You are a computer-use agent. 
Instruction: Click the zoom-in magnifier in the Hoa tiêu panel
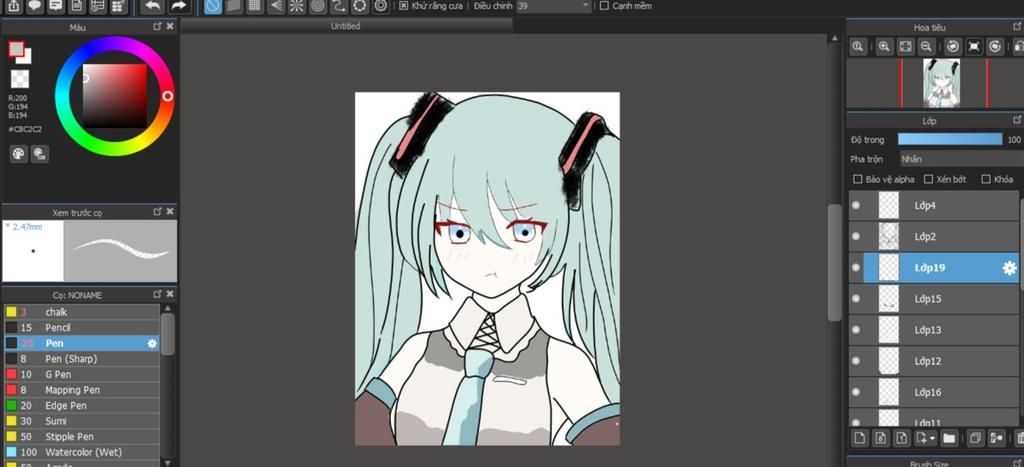click(884, 46)
